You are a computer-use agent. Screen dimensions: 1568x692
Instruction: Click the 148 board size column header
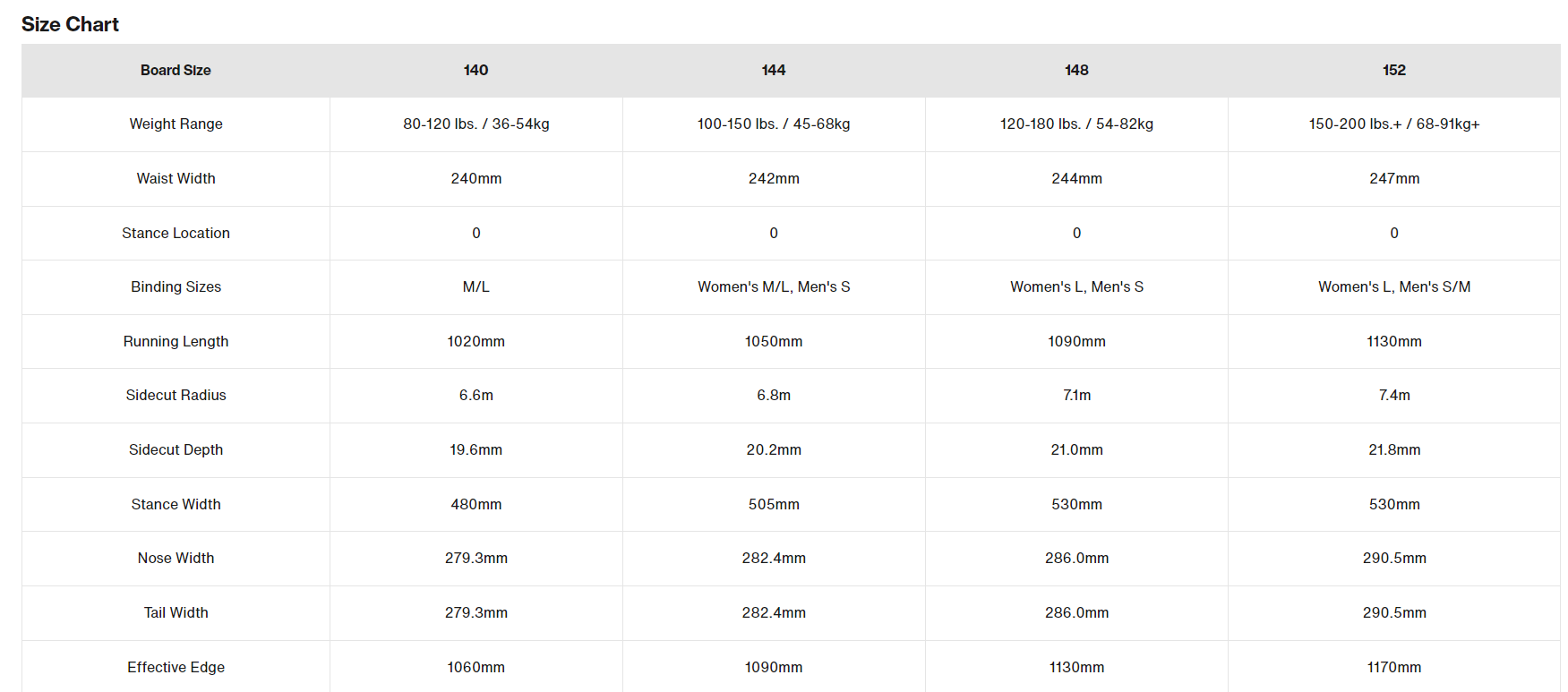[x=1076, y=70]
